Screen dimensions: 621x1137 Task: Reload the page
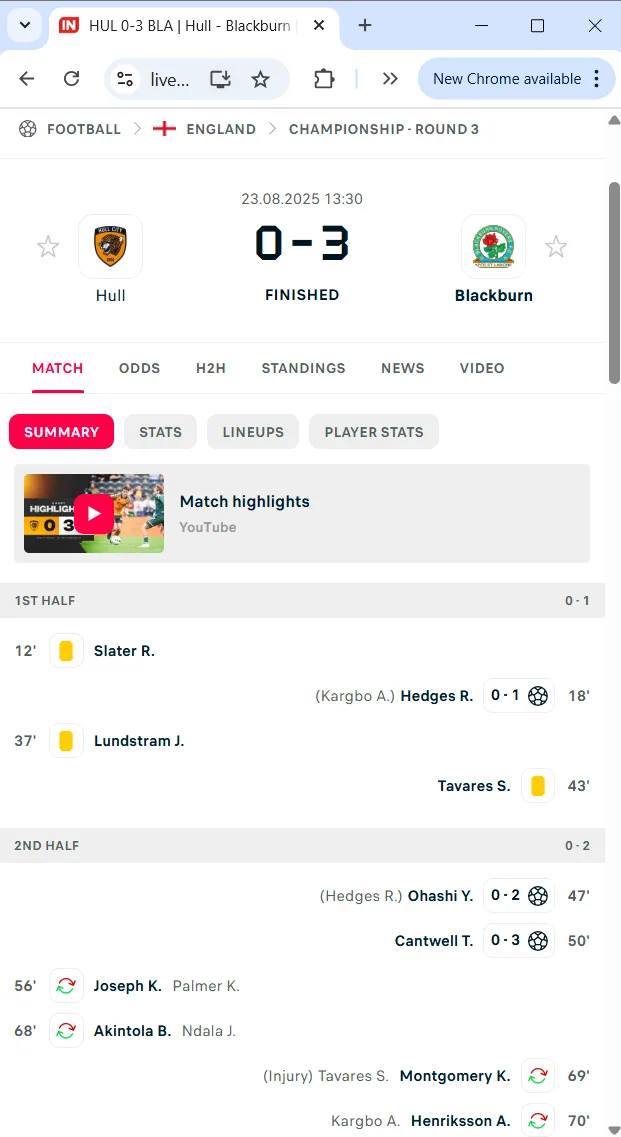coord(72,79)
